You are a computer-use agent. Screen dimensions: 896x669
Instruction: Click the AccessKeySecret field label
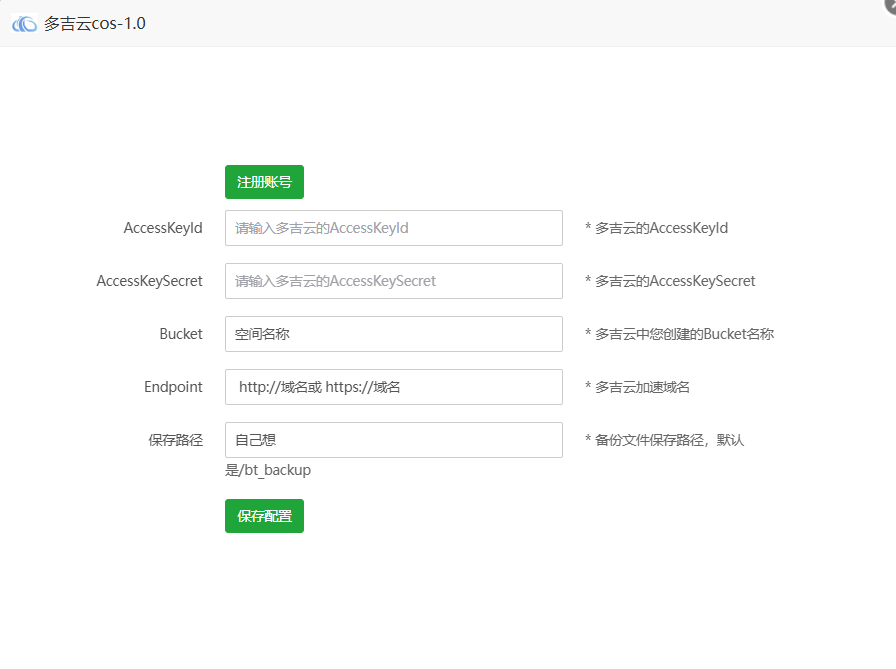point(149,281)
